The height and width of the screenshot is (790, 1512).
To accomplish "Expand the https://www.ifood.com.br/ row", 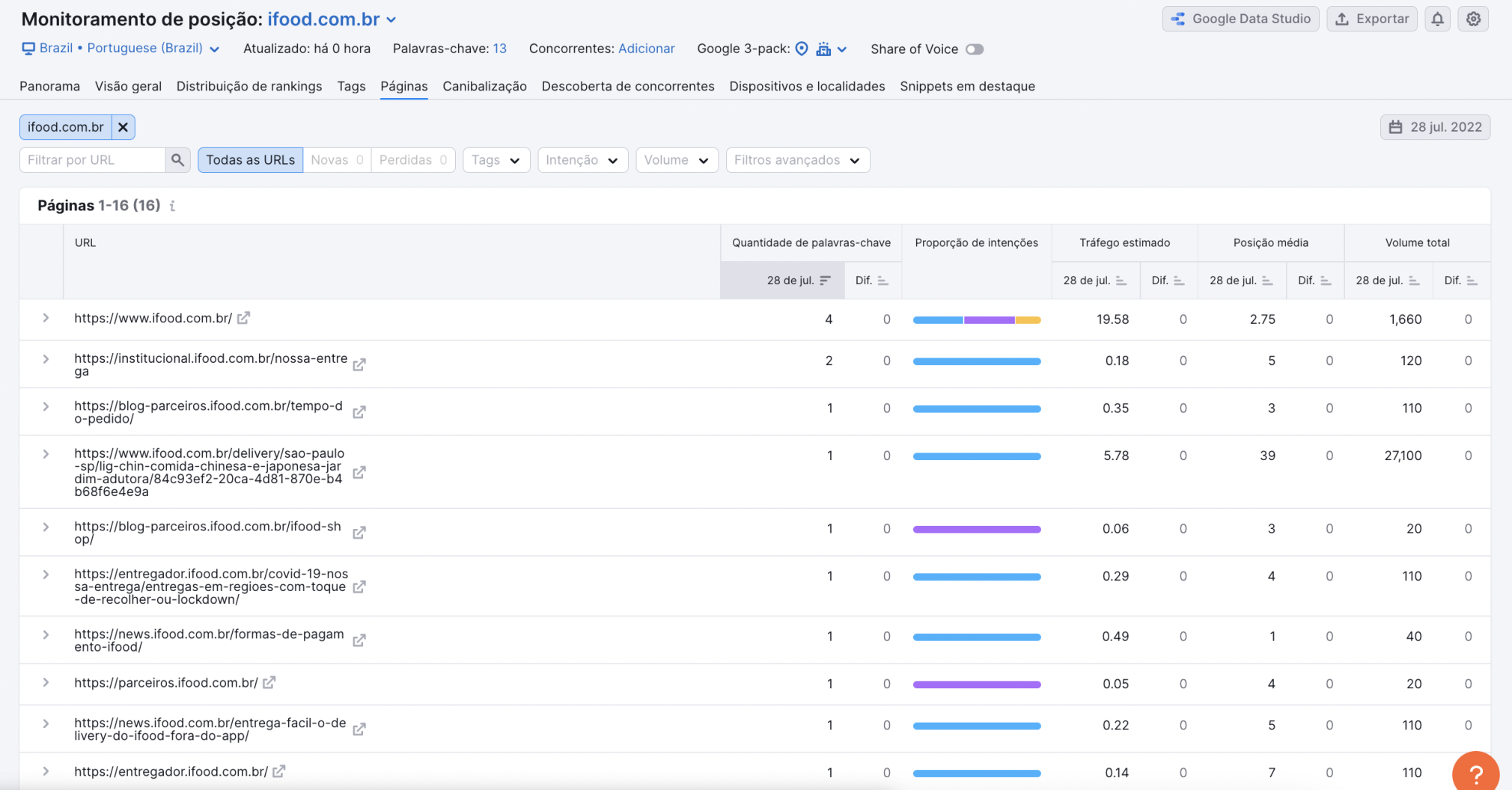I will [x=46, y=318].
